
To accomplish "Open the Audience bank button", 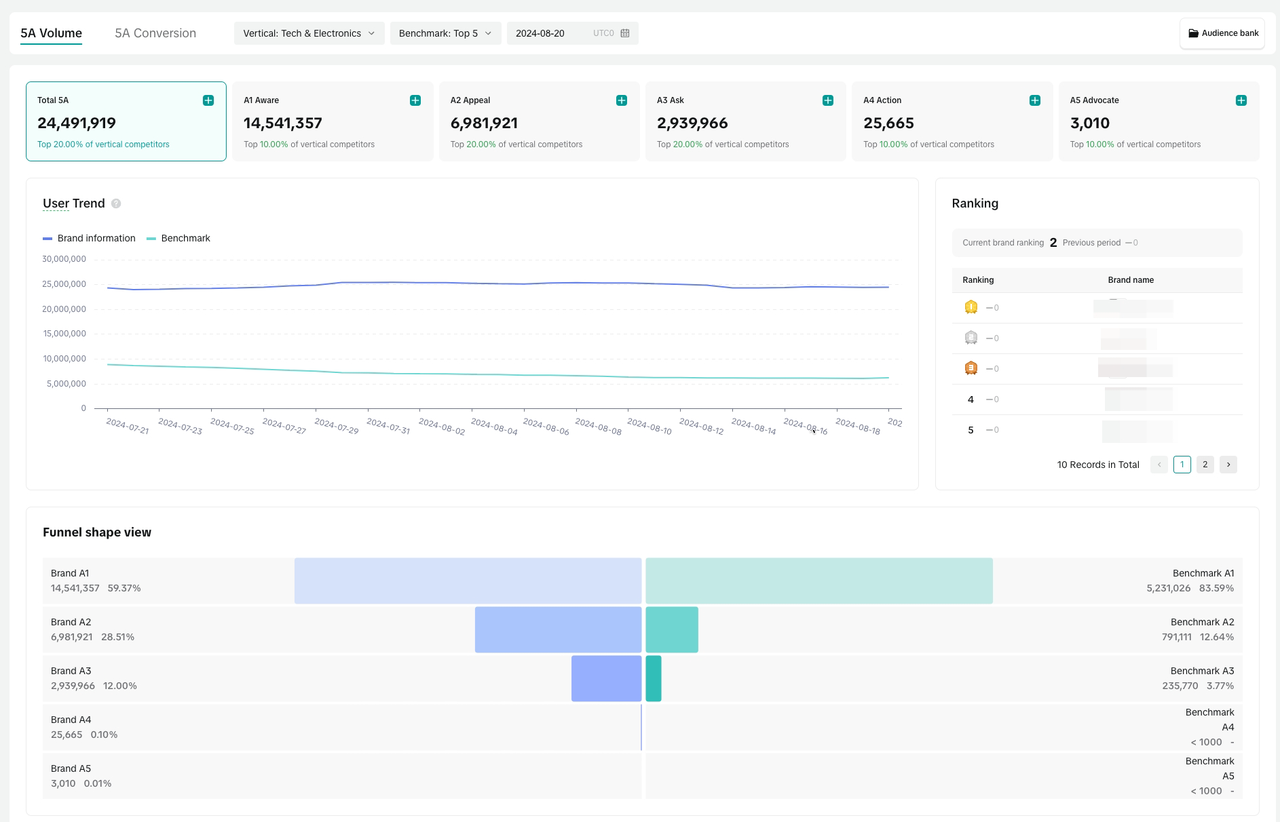I will 1222,33.
